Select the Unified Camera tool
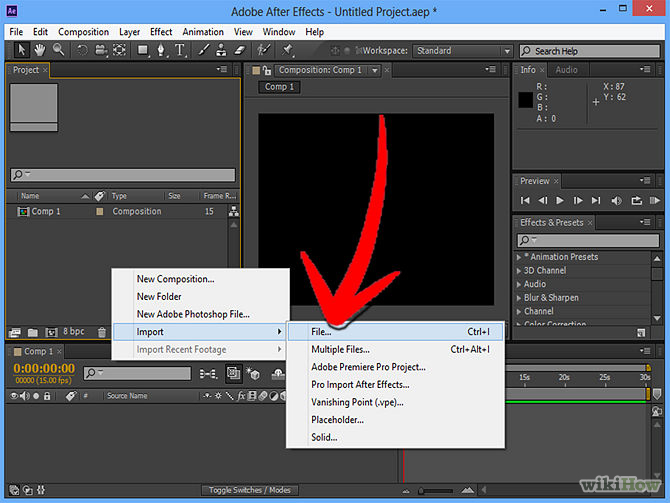The width and height of the screenshot is (670, 503). click(101, 50)
